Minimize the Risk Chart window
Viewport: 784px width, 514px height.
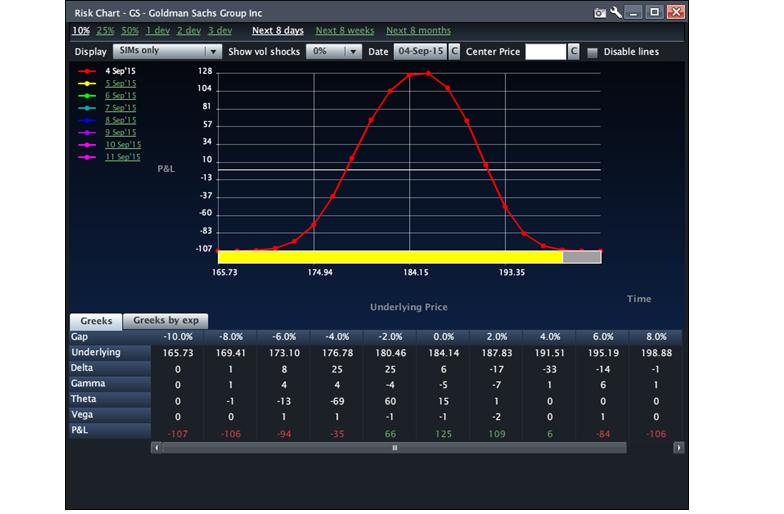pos(635,13)
